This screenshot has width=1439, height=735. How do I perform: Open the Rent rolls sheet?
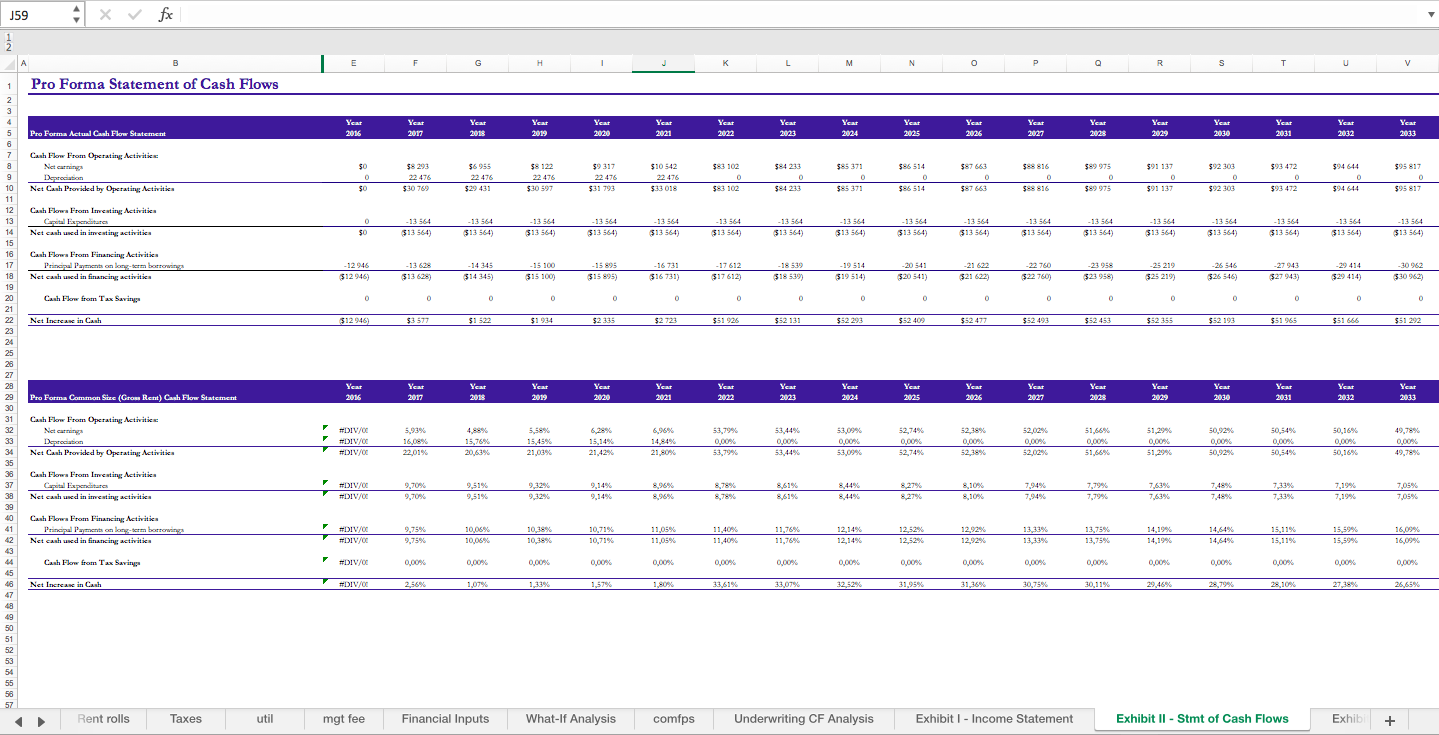click(103, 719)
